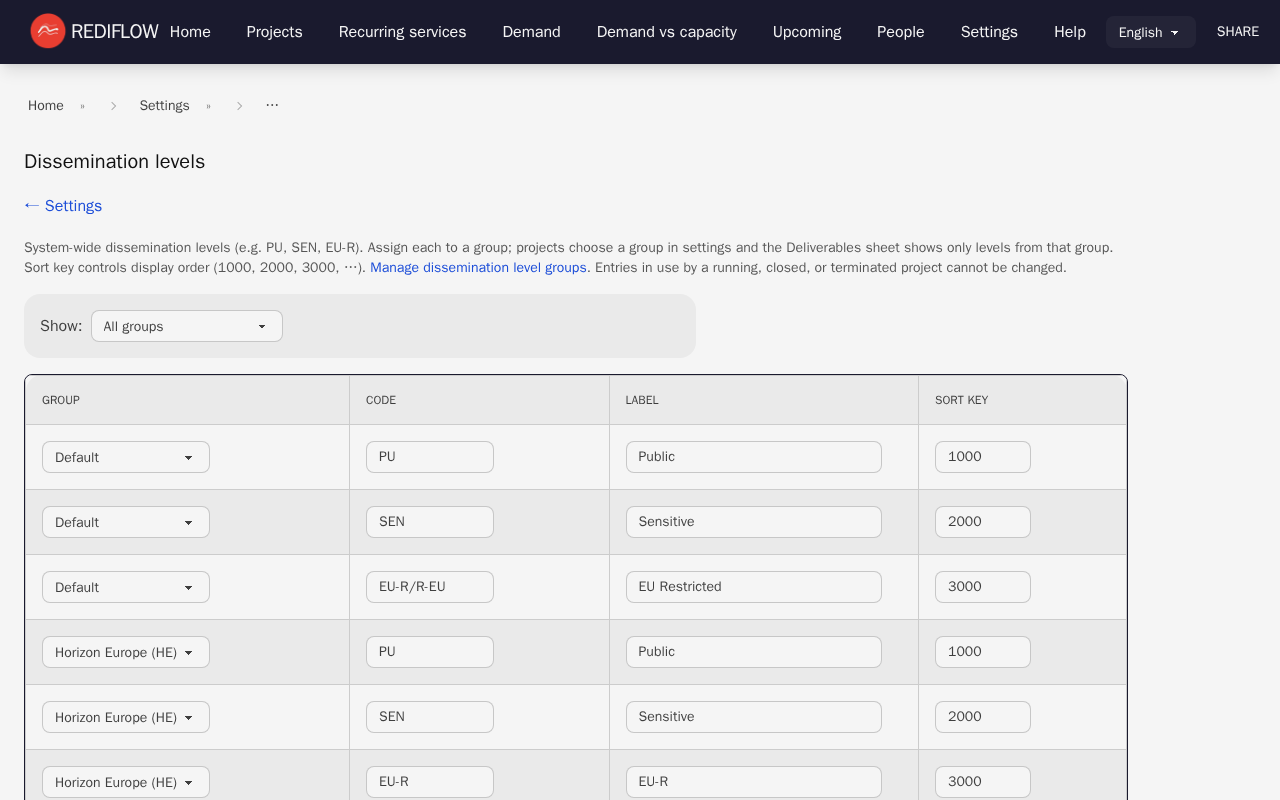
Task: Open group dropdown for Sensitive Default row
Action: pyautogui.click(x=126, y=522)
